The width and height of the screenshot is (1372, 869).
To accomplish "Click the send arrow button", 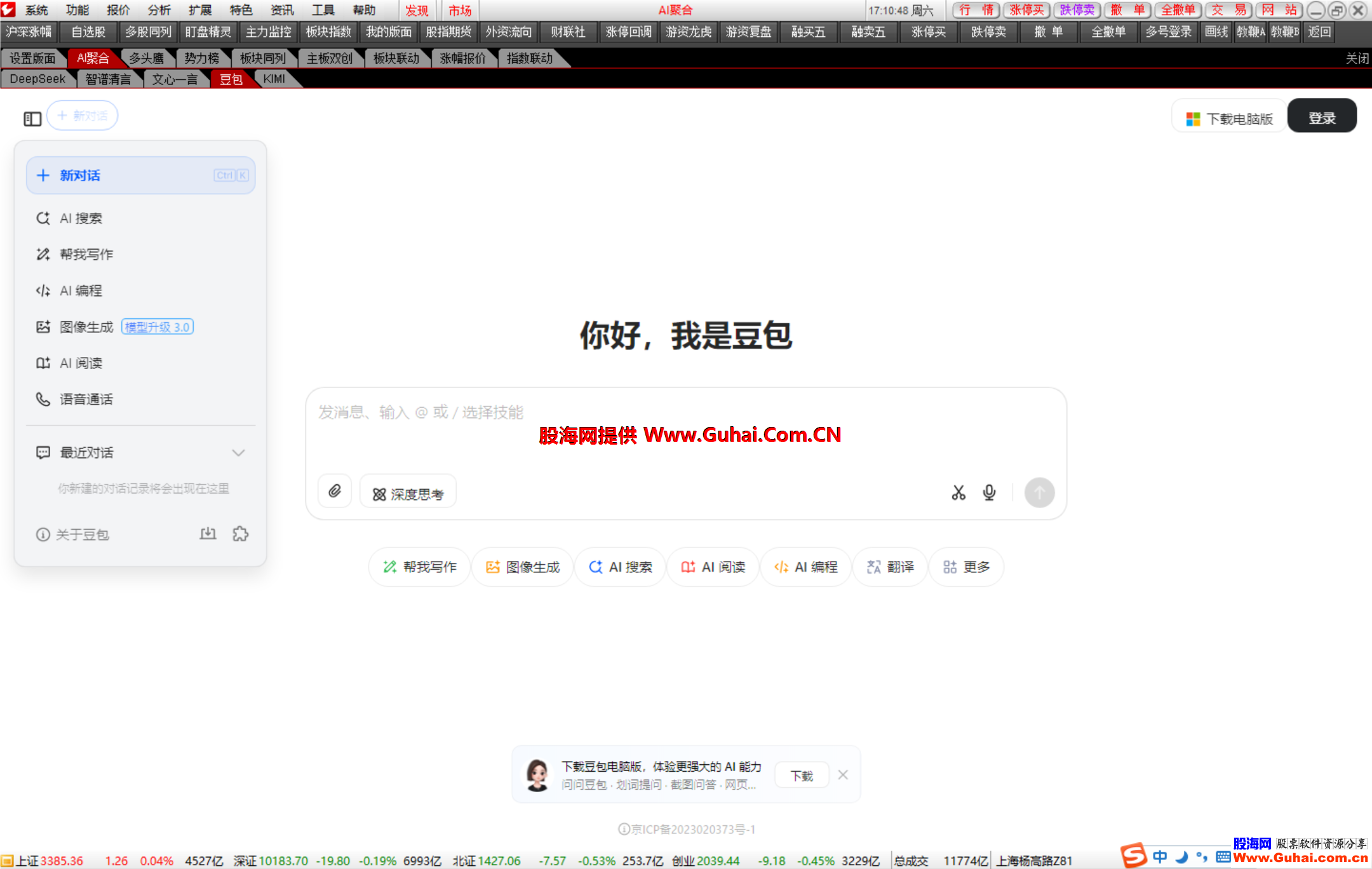I will [x=1039, y=492].
